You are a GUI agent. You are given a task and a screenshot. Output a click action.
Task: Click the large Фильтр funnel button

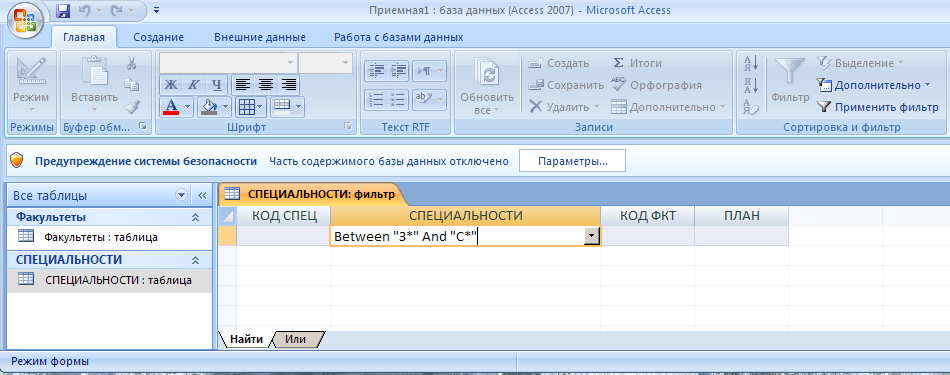click(790, 80)
